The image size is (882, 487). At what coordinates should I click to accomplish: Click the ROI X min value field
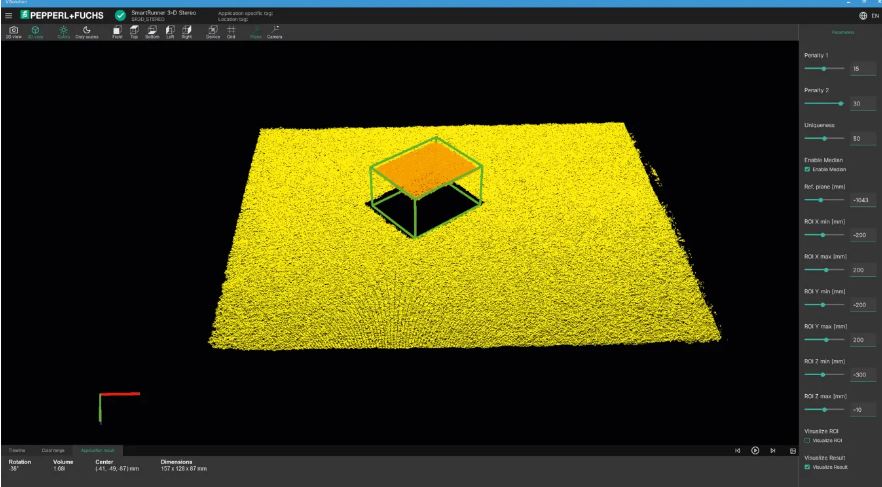click(x=862, y=235)
